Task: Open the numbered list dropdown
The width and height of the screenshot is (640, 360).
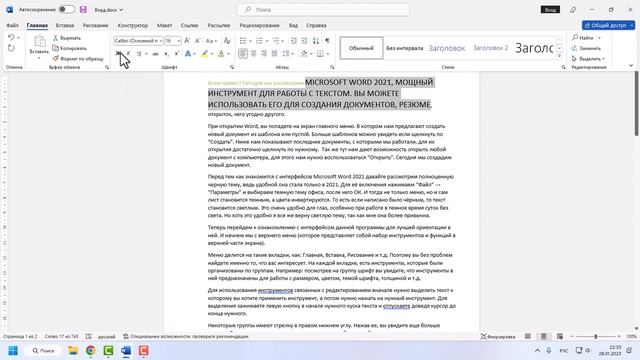Action: [267, 41]
